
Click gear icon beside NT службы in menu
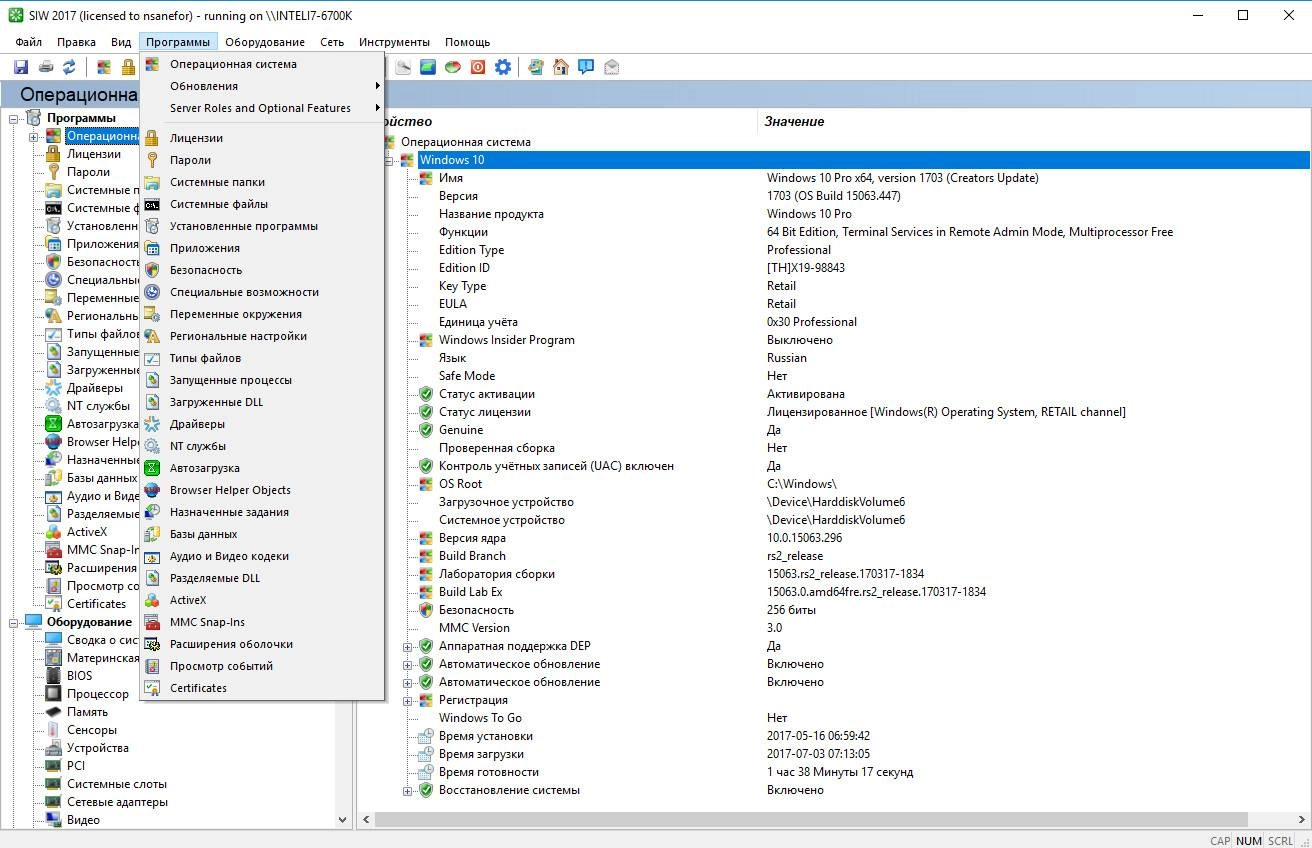pyautogui.click(x=152, y=446)
